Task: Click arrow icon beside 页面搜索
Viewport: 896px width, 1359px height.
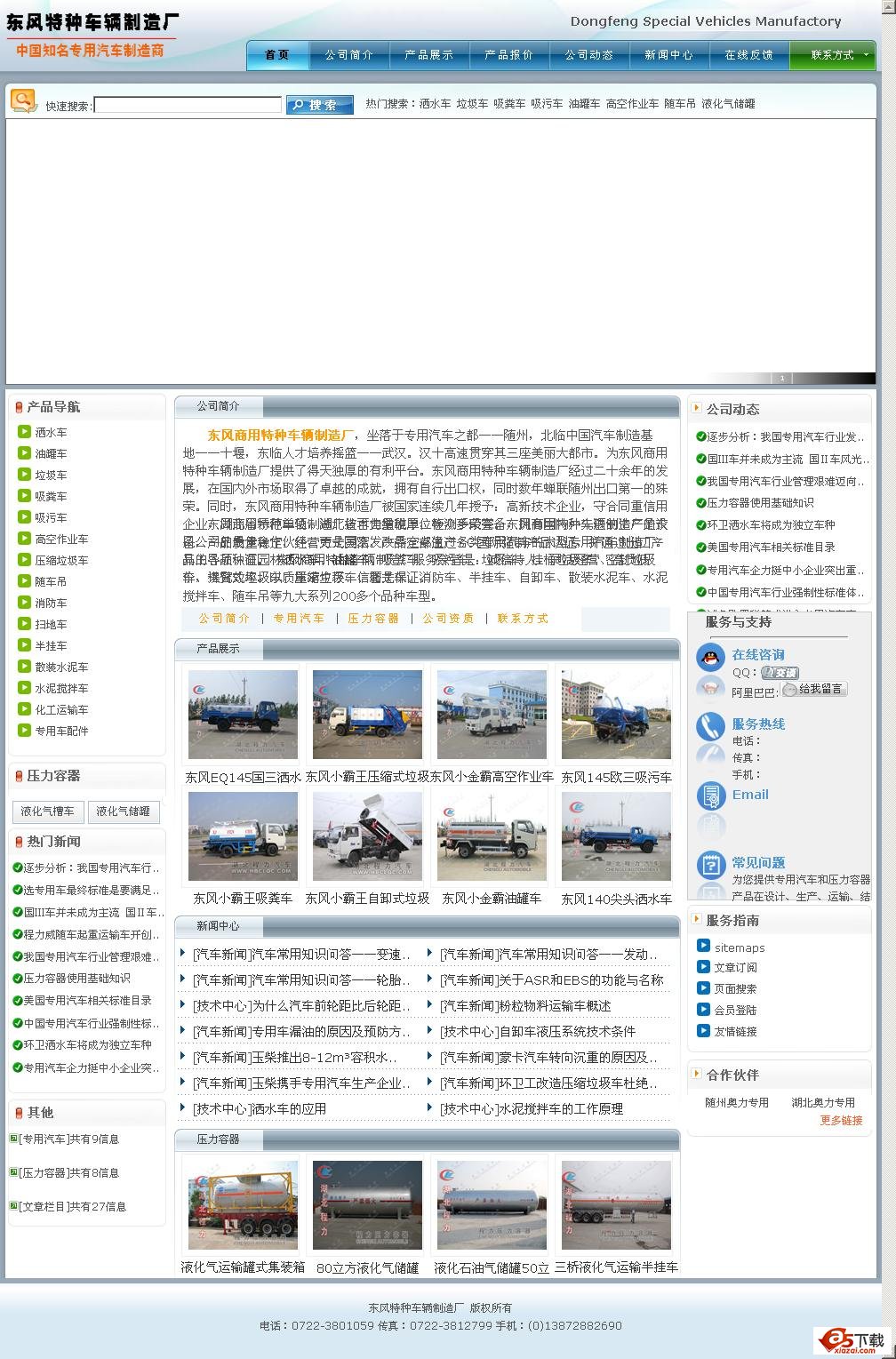Action: click(x=703, y=988)
